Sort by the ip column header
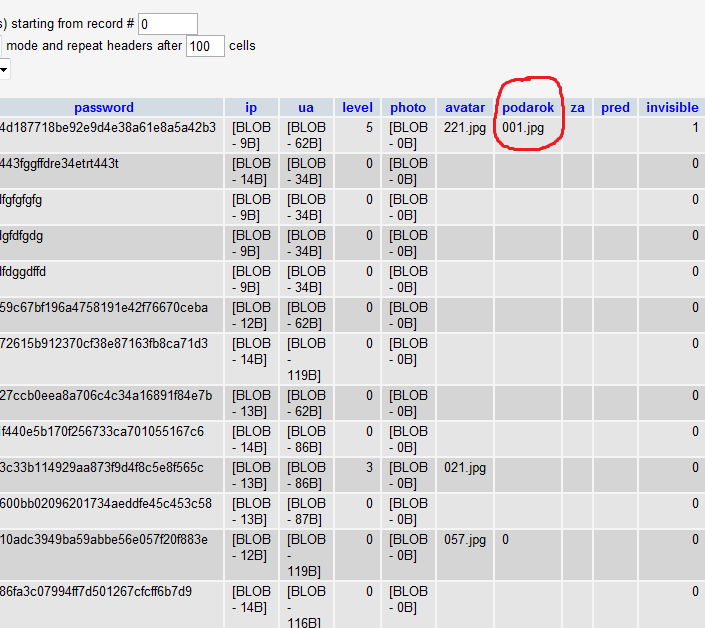The width and height of the screenshot is (705, 628). click(x=251, y=108)
